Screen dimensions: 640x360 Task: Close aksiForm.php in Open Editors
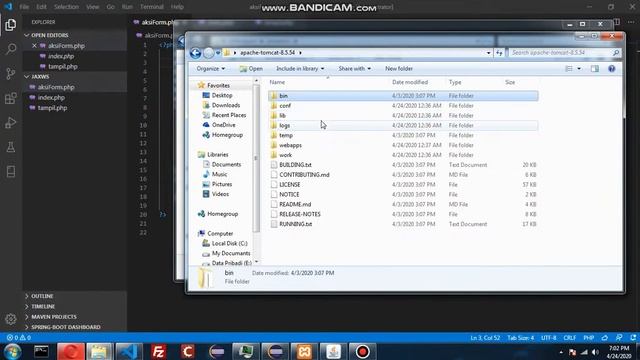34,46
